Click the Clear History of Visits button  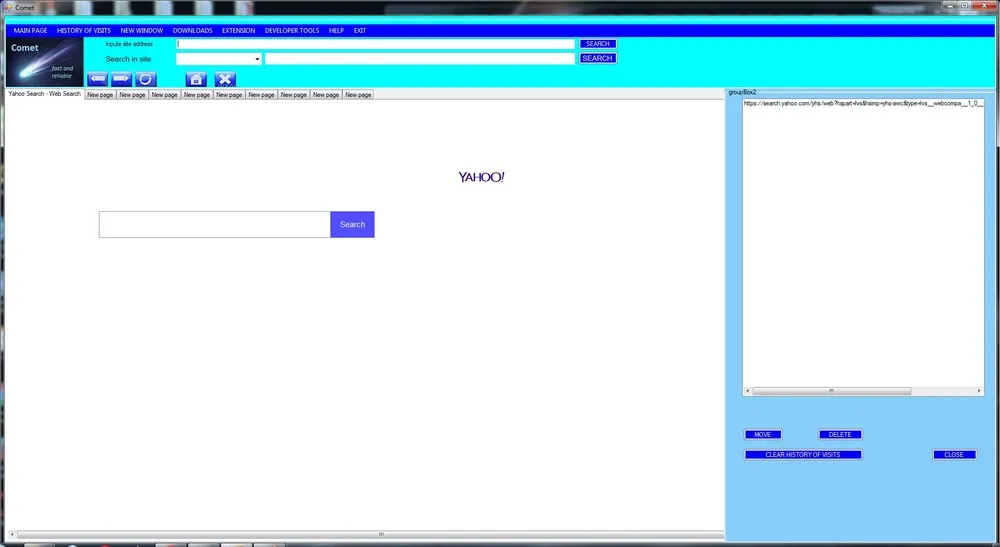(x=802, y=455)
